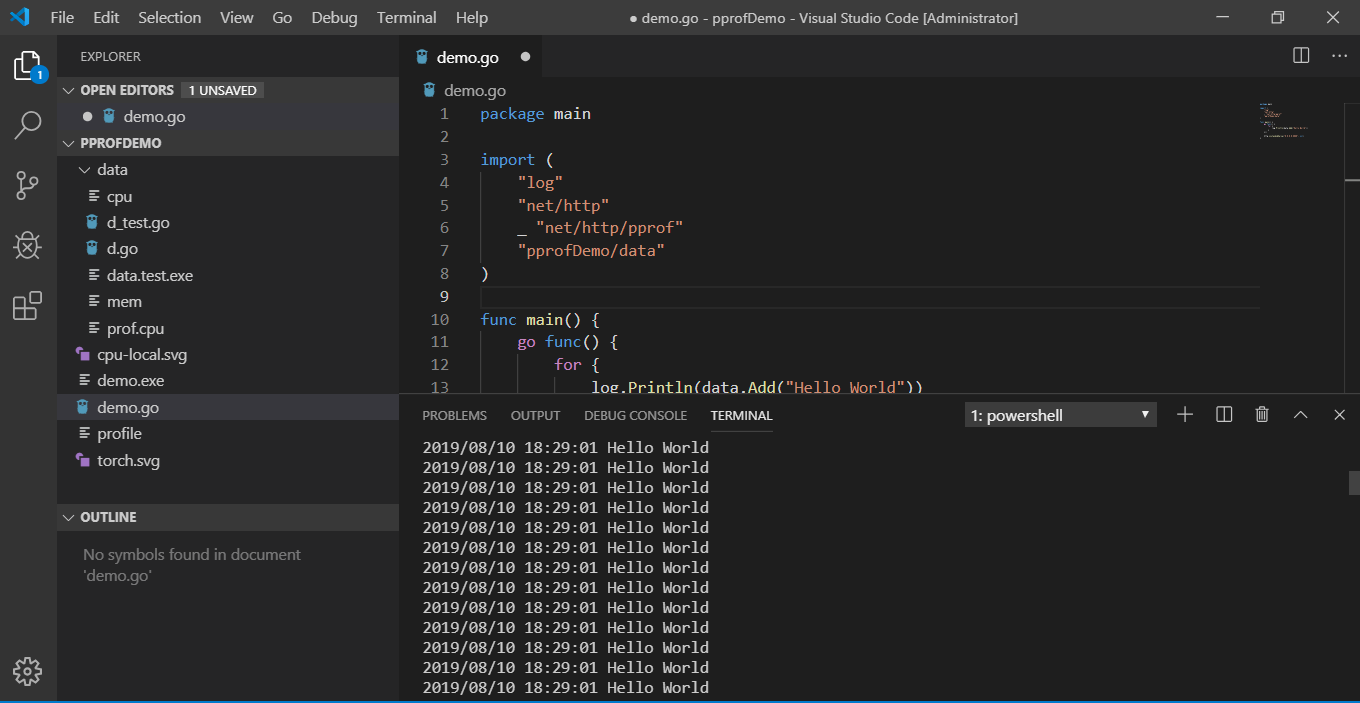
Task: Open the Manage gear icon
Action: 28,672
